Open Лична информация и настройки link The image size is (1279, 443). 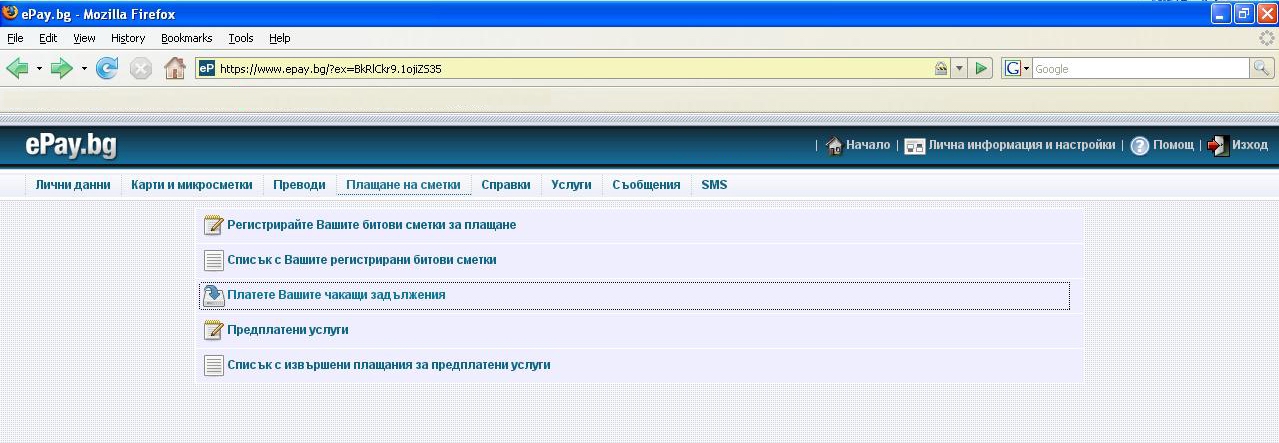(1022, 145)
